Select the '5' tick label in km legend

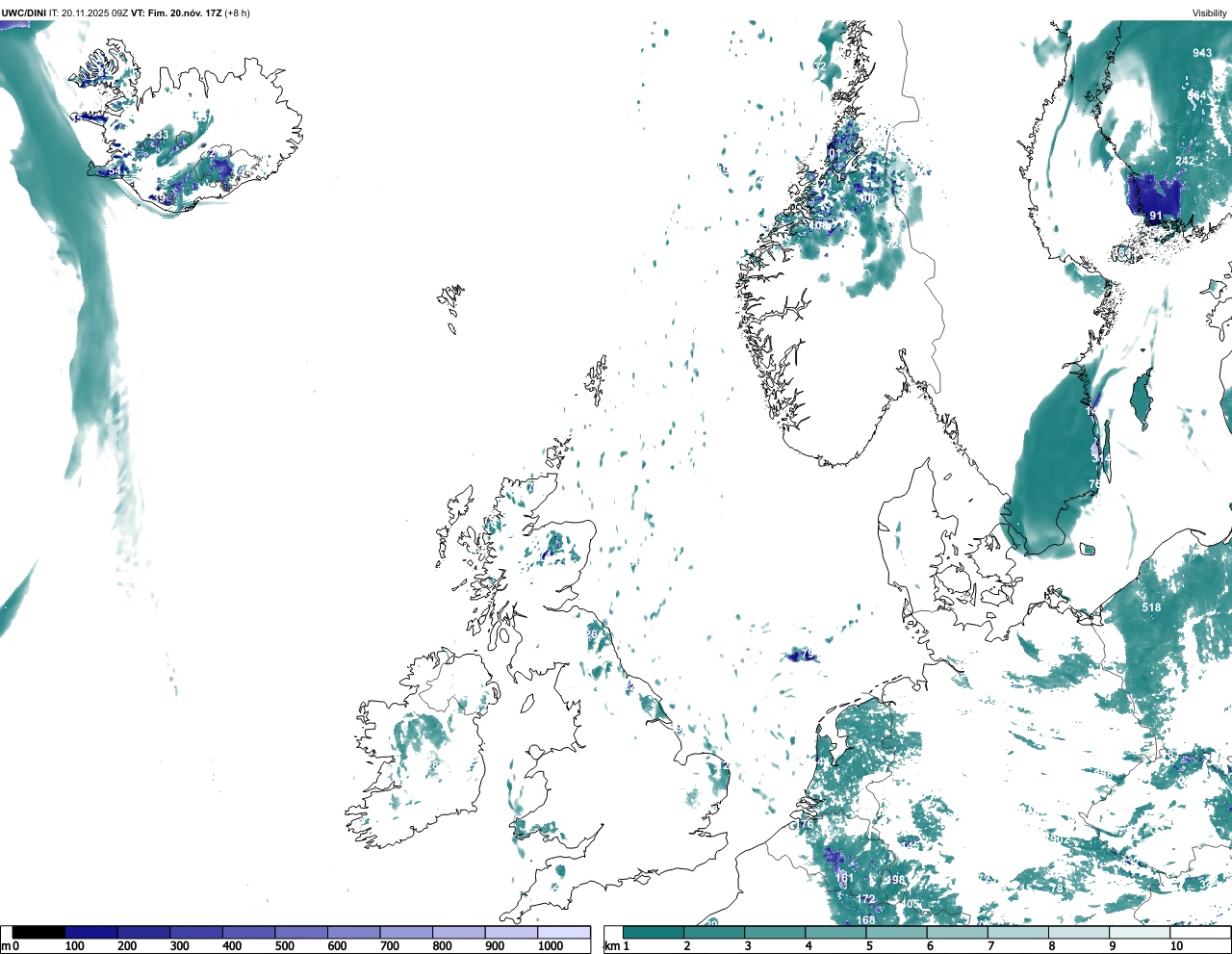pos(869,946)
